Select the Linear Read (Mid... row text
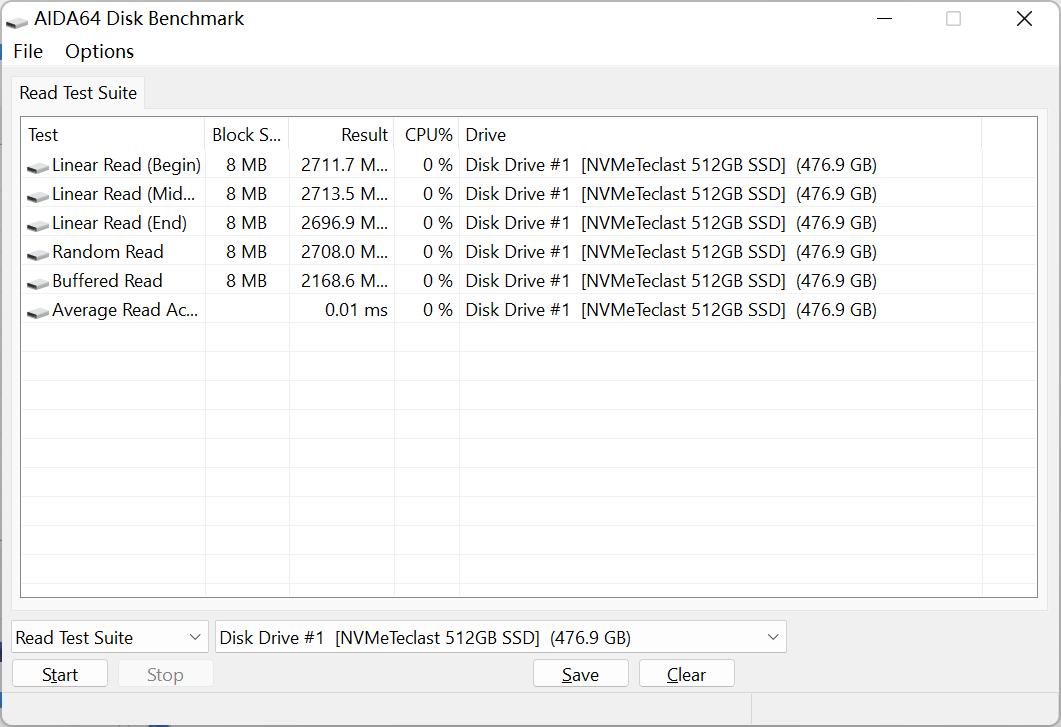1061x727 pixels. click(124, 194)
